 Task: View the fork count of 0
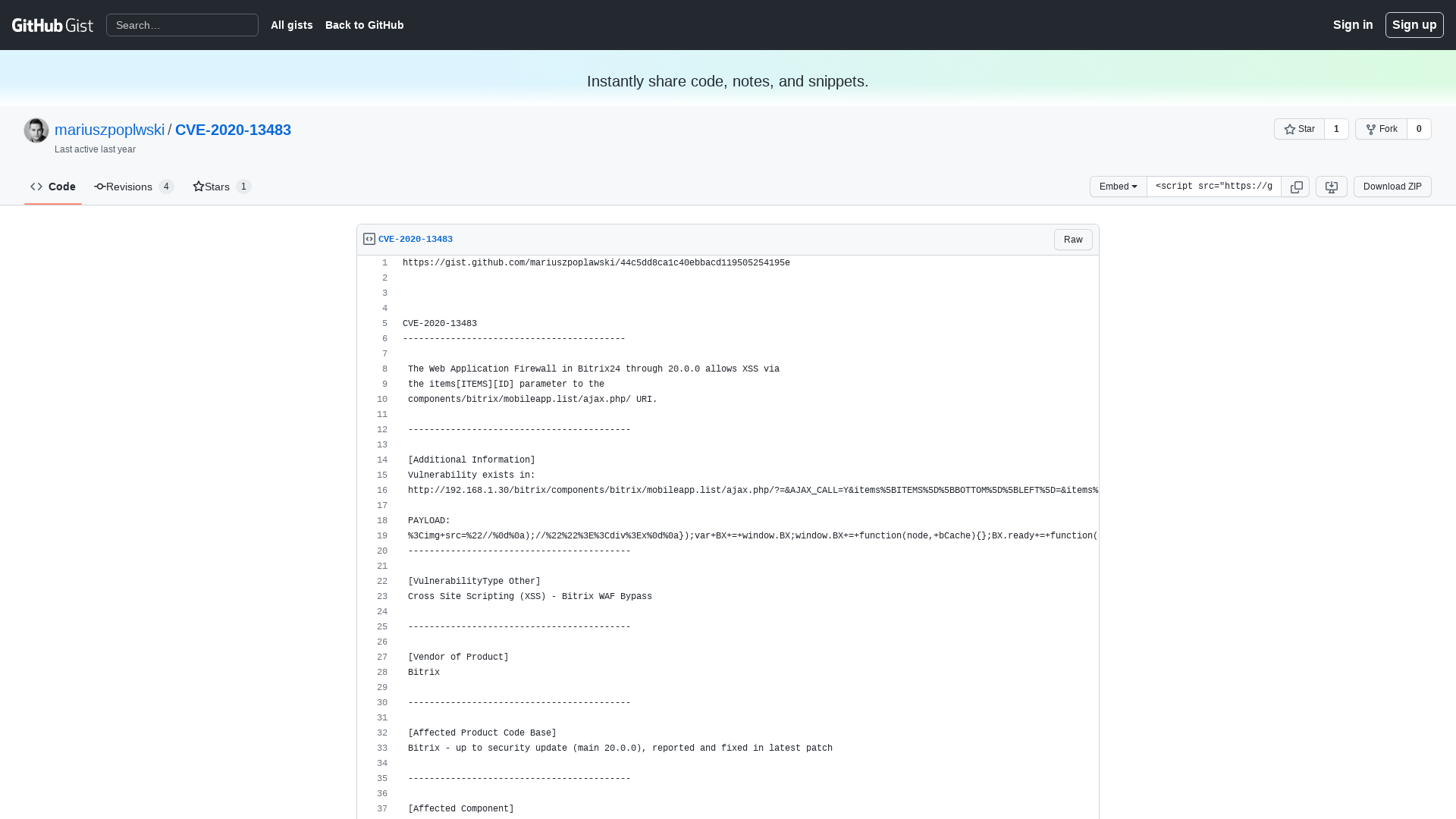click(1419, 129)
